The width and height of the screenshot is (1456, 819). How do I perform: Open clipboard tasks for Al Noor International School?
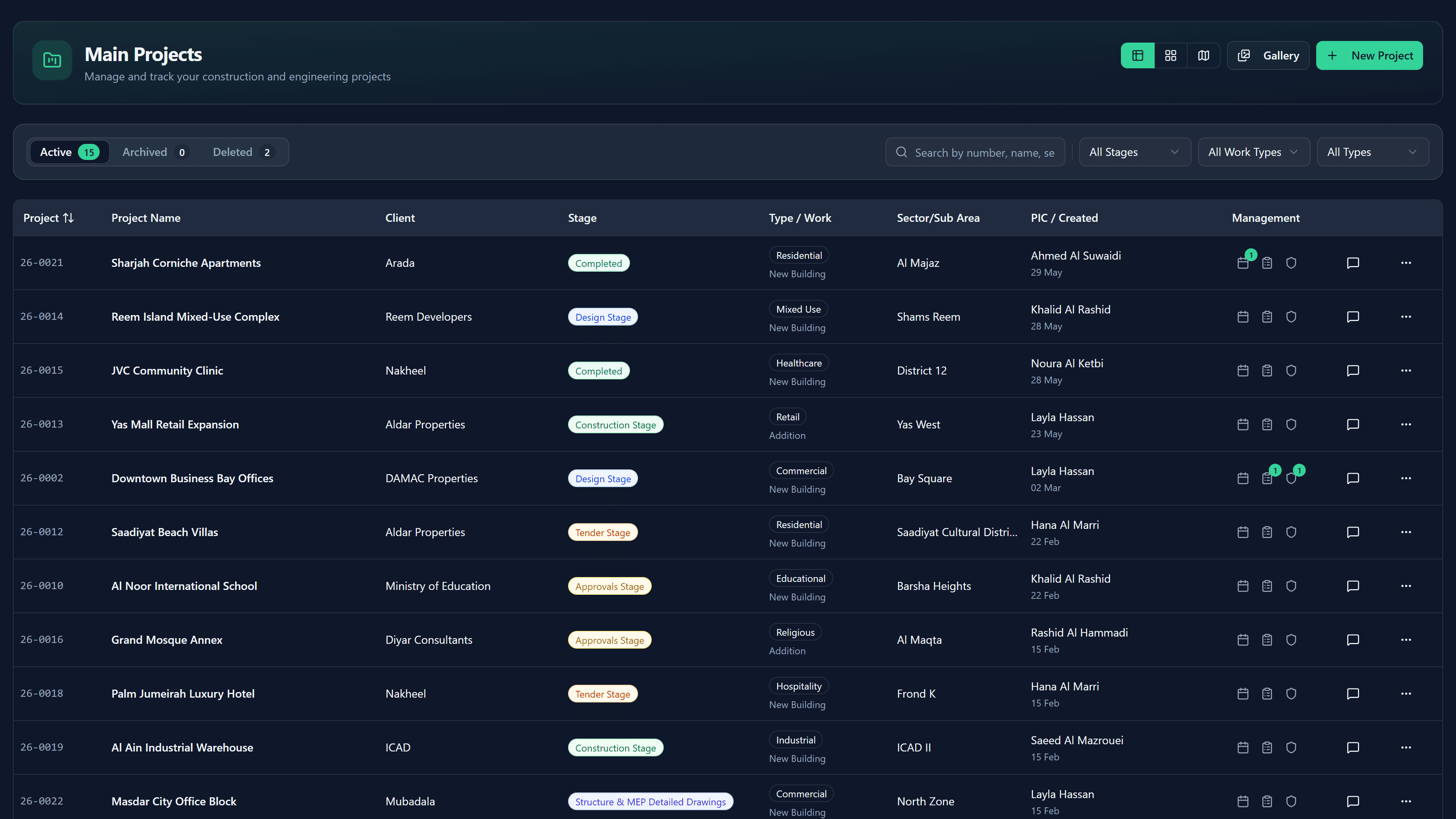point(1267,586)
